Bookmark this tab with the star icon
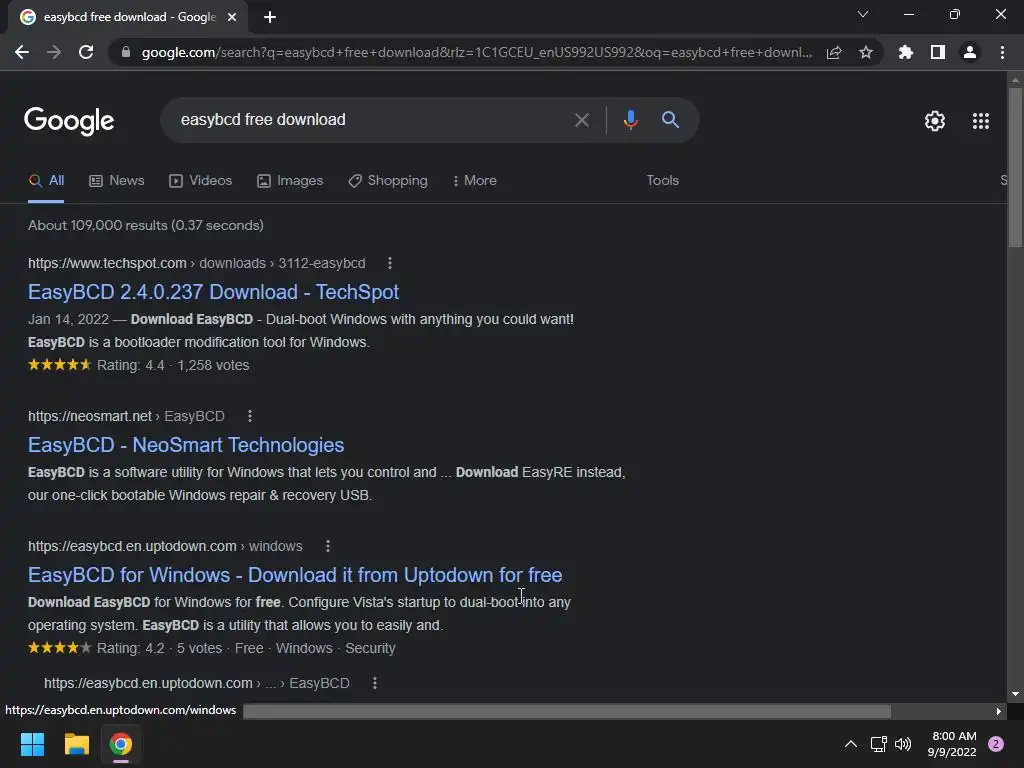 [866, 52]
